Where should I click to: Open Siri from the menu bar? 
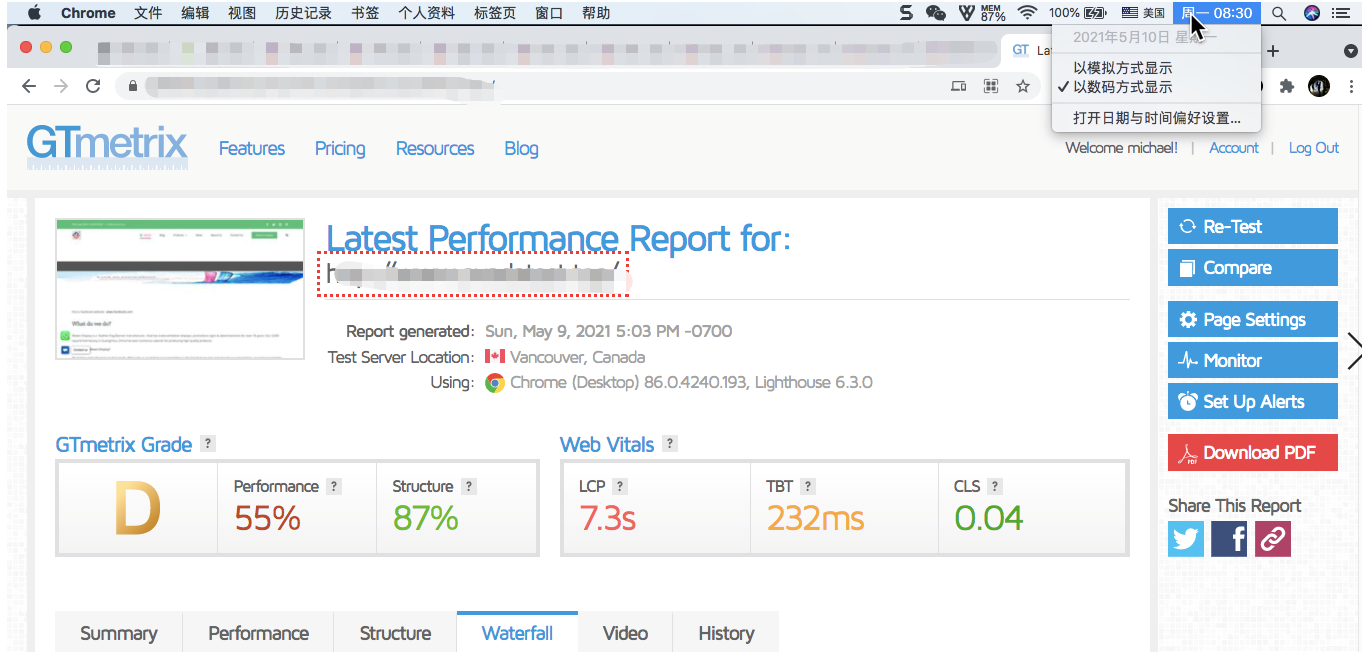coord(1312,13)
